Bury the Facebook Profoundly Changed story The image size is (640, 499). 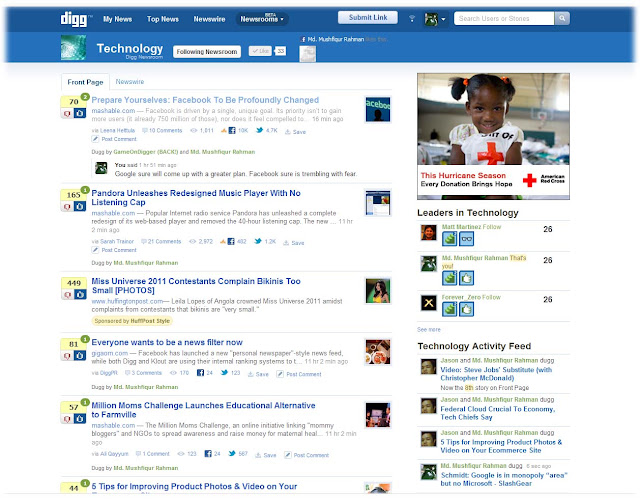67,113
